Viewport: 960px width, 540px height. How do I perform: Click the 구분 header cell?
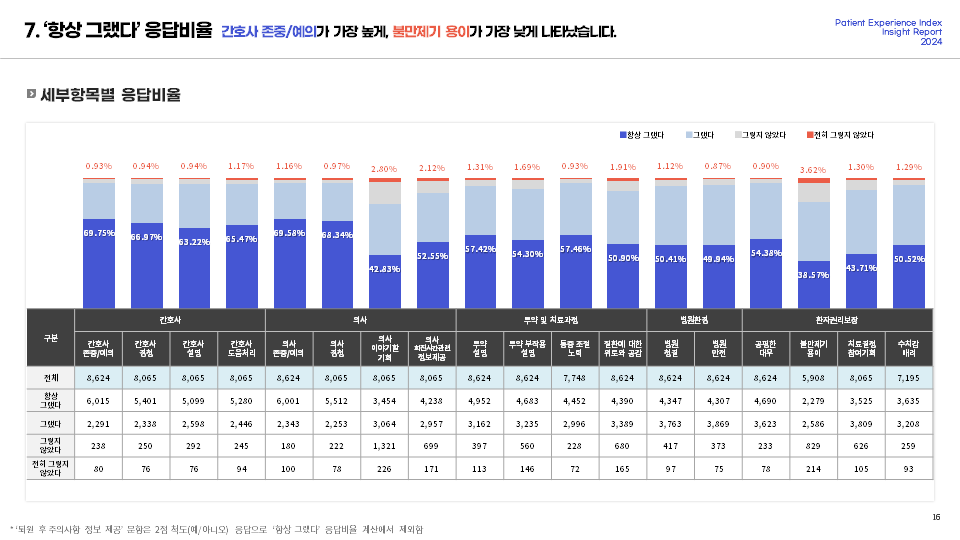(51, 338)
